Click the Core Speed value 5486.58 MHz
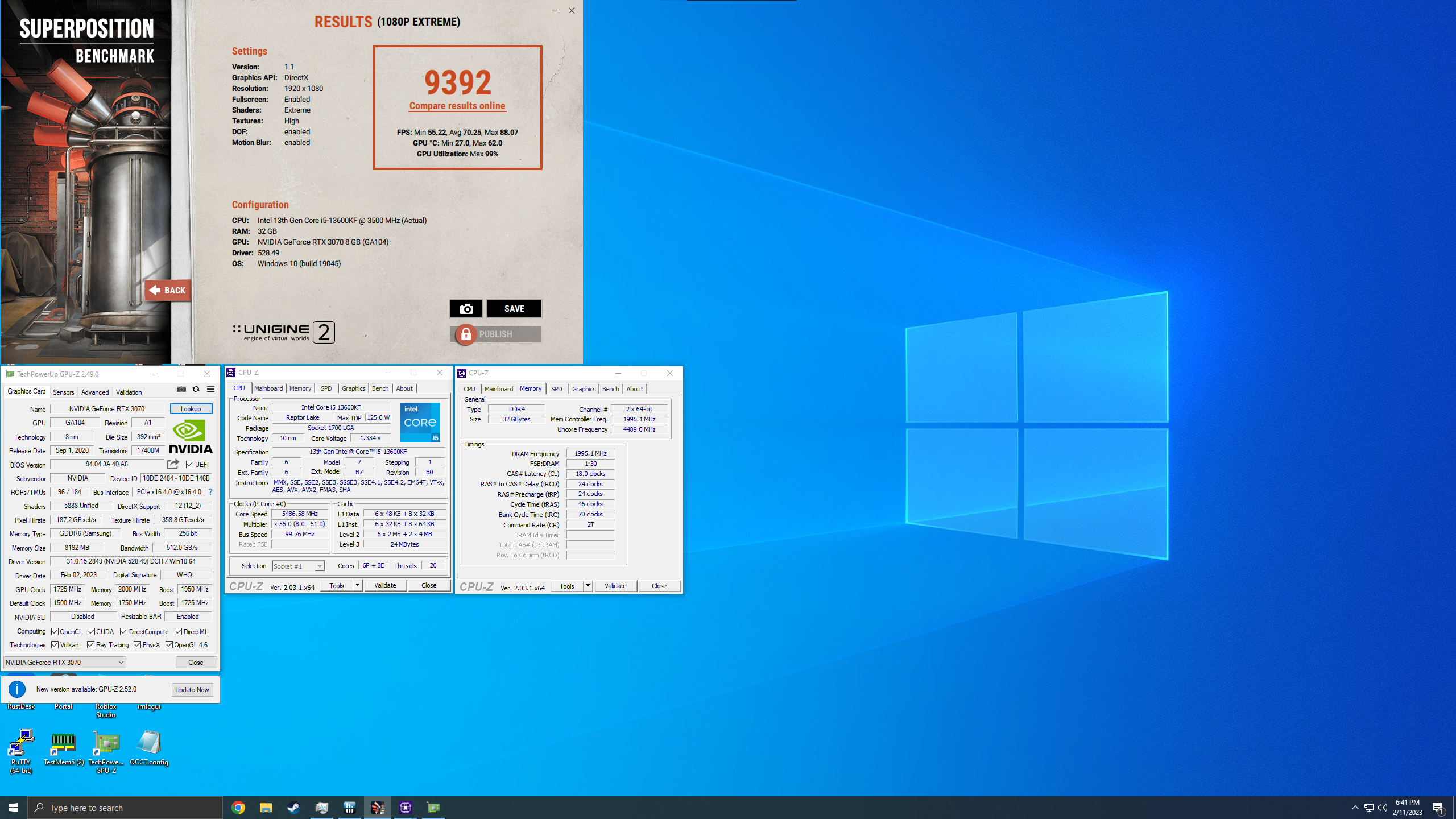 click(x=300, y=514)
